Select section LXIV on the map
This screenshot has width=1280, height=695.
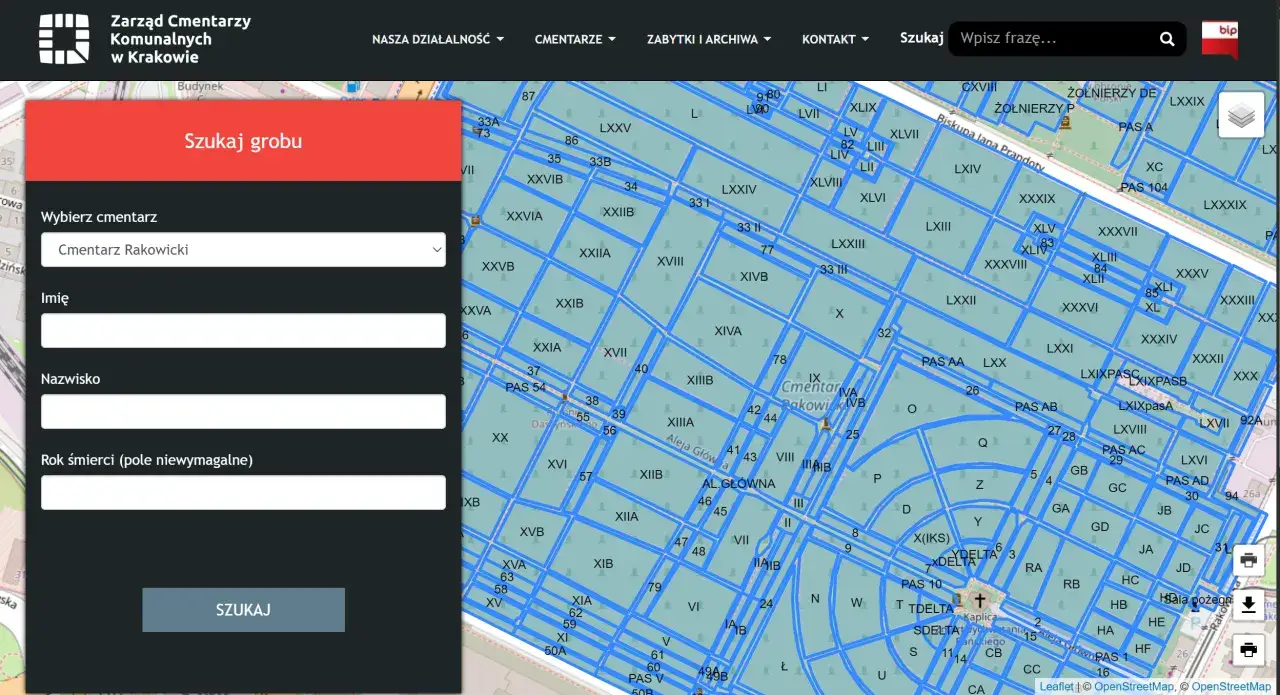pos(967,169)
